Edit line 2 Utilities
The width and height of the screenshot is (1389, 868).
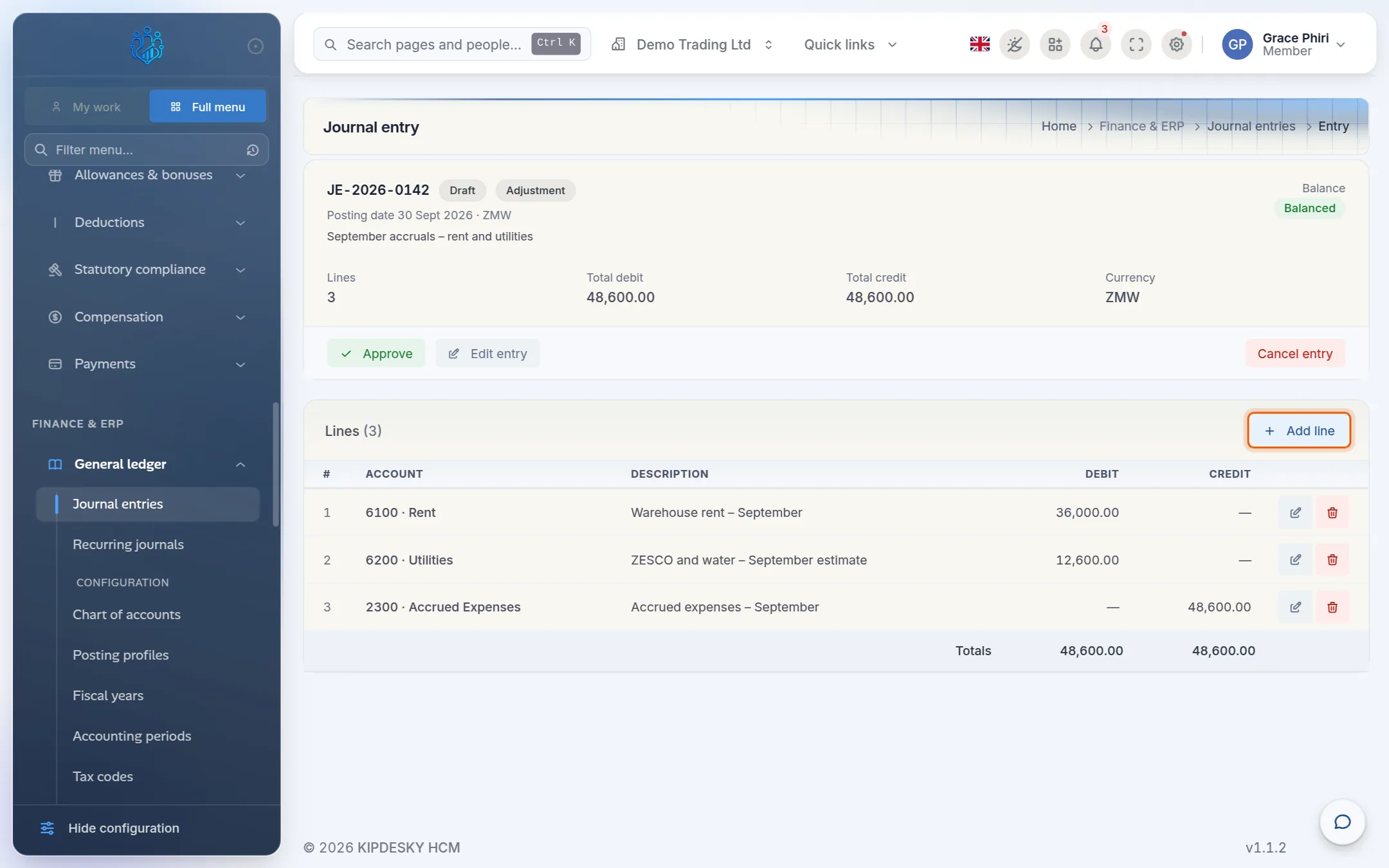(x=1295, y=559)
